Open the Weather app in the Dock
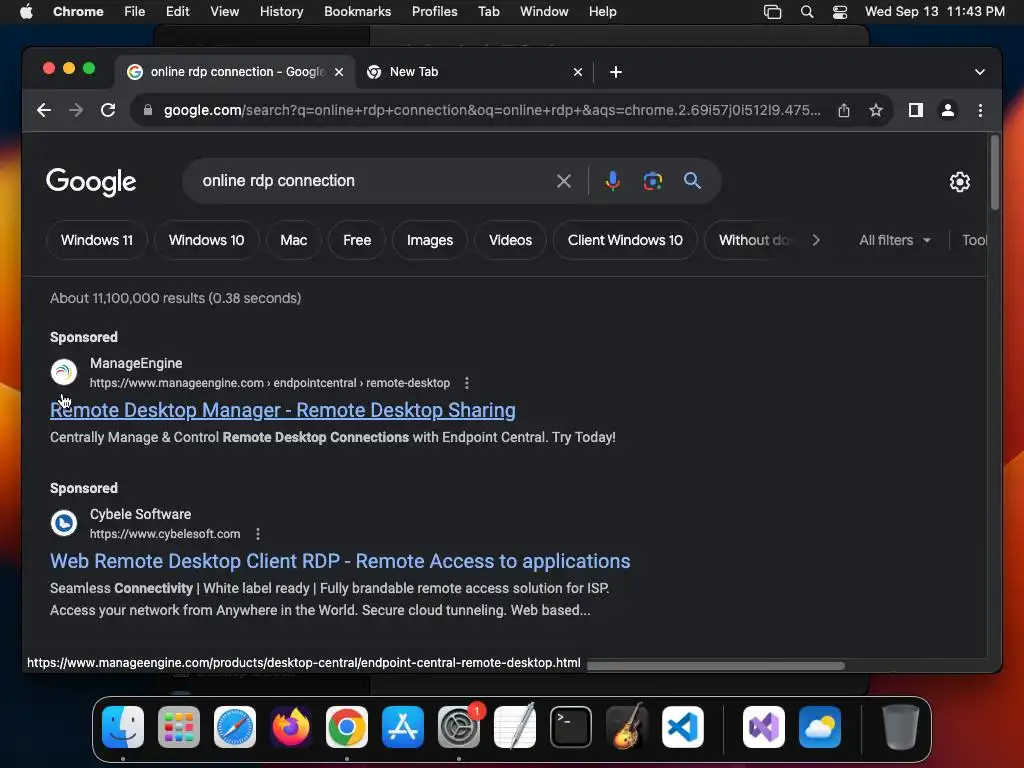This screenshot has height=768, width=1024. (820, 727)
